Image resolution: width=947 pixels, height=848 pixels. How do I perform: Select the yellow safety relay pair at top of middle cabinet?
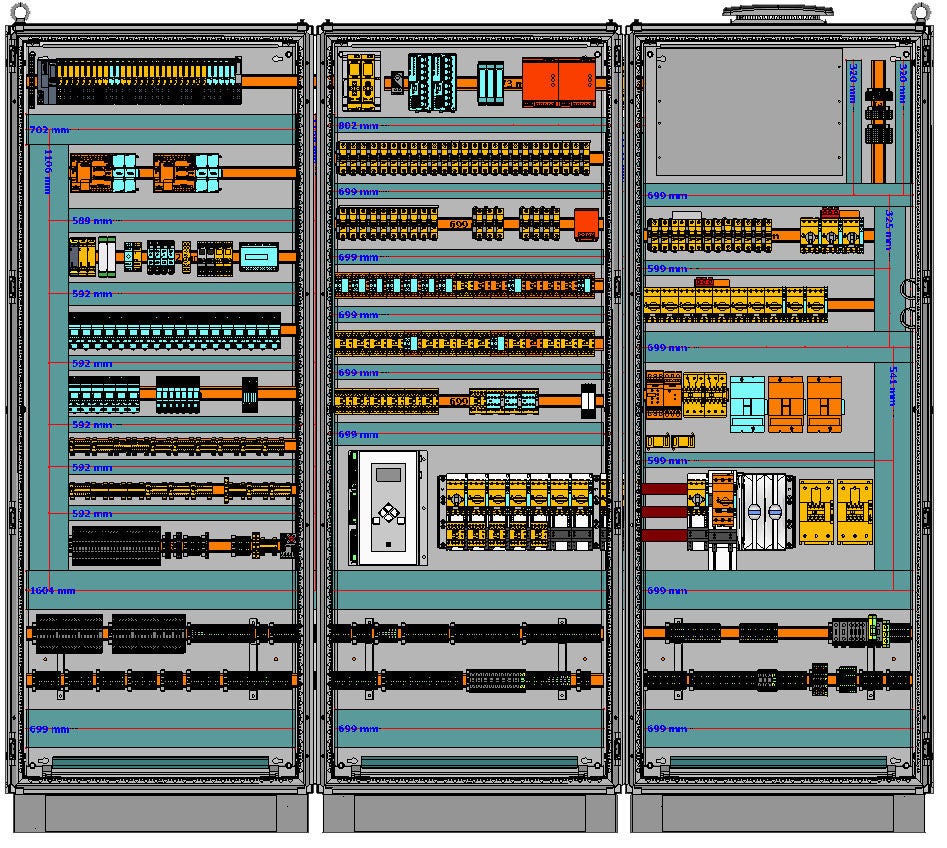(x=360, y=80)
